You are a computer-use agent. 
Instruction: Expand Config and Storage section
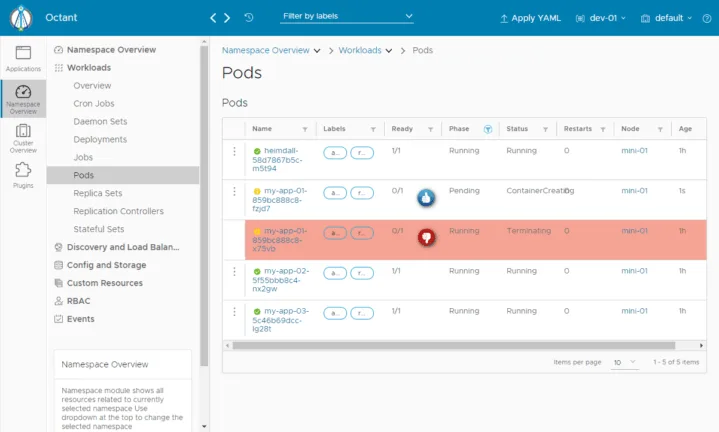coord(106,265)
